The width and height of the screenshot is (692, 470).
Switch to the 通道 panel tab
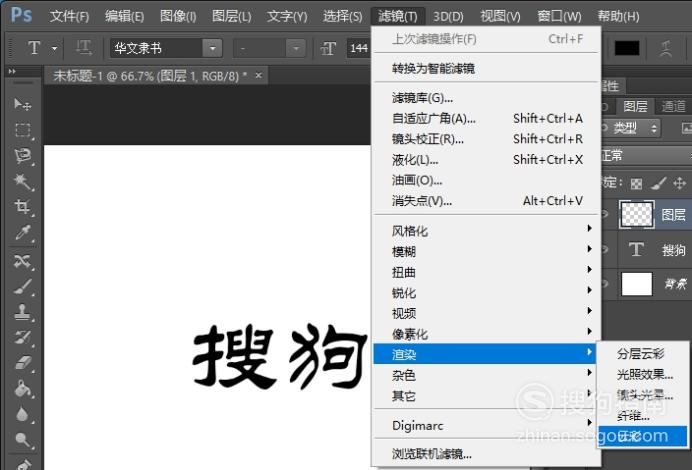point(673,106)
